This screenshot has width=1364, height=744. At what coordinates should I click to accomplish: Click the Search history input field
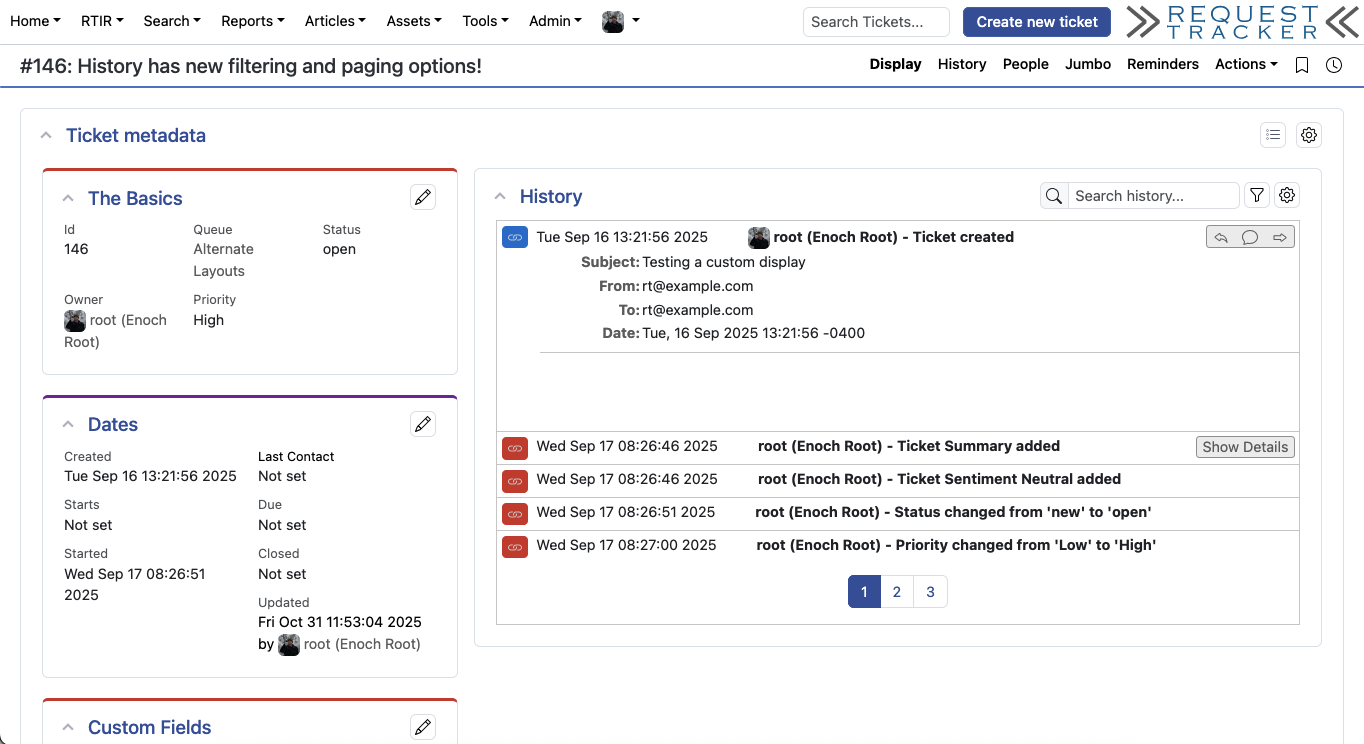coord(1153,196)
